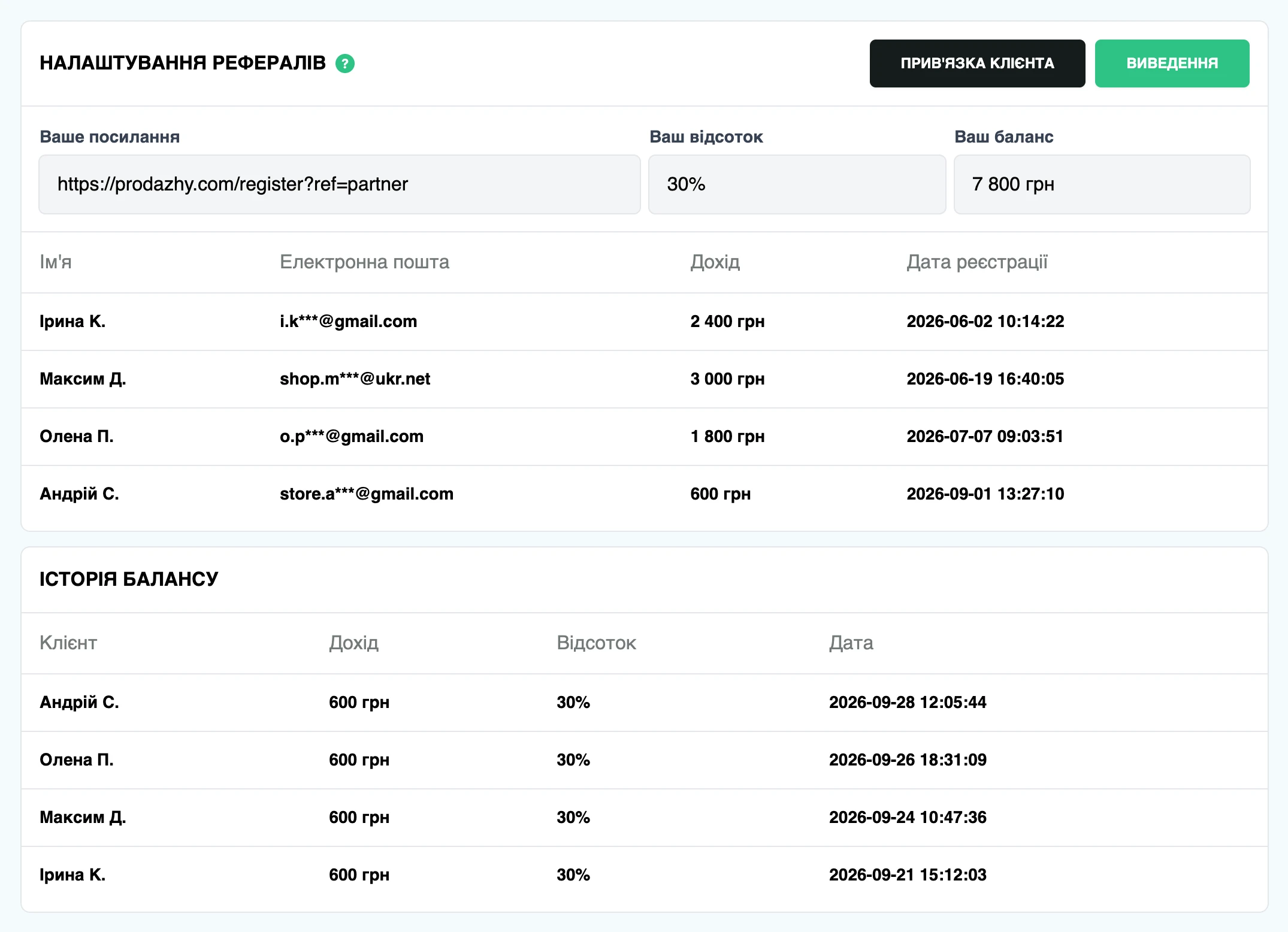The height and width of the screenshot is (932, 1288).
Task: Click the ІСТОРІЯ БАЛАНСУ heading
Action: point(129,579)
